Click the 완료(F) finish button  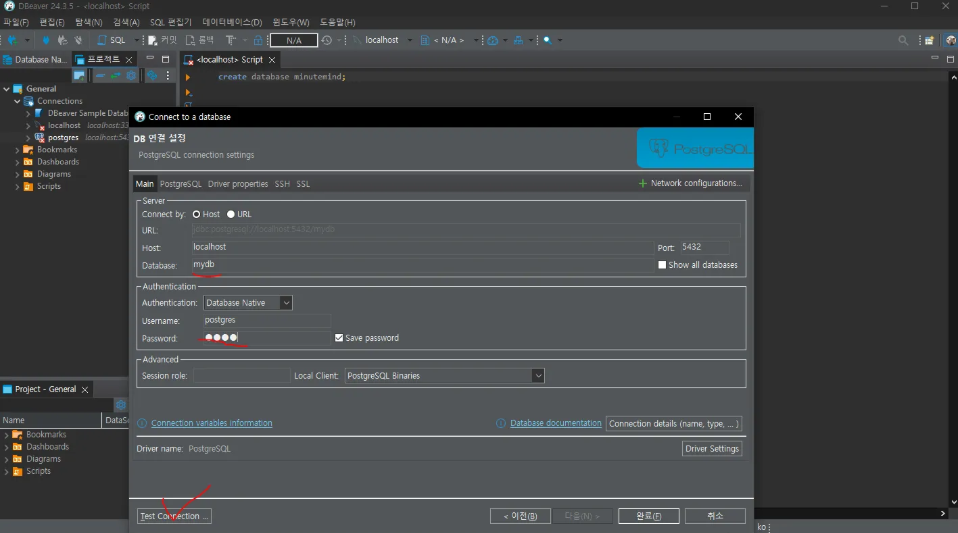649,516
